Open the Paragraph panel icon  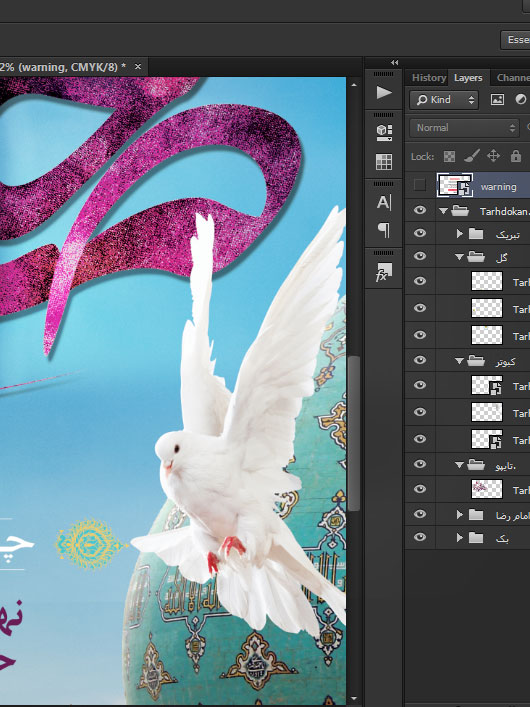point(384,230)
